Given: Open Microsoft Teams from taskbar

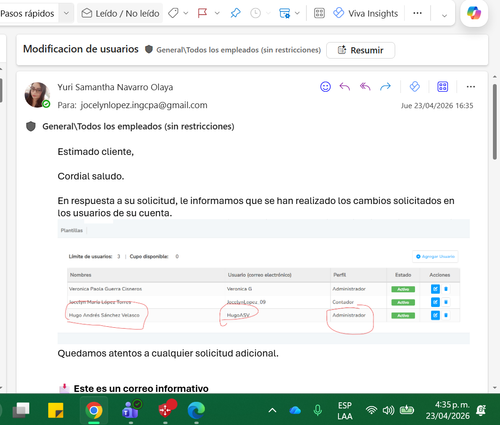Looking at the screenshot, I should tap(131, 410).
